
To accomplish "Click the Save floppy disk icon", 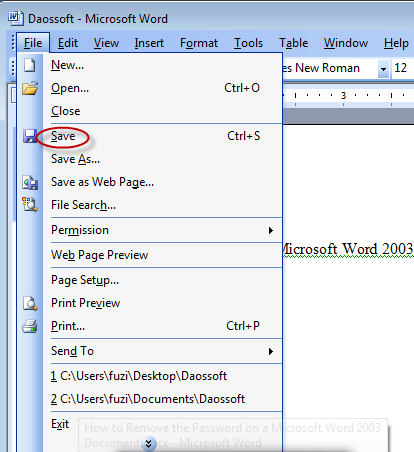I will 30,136.
